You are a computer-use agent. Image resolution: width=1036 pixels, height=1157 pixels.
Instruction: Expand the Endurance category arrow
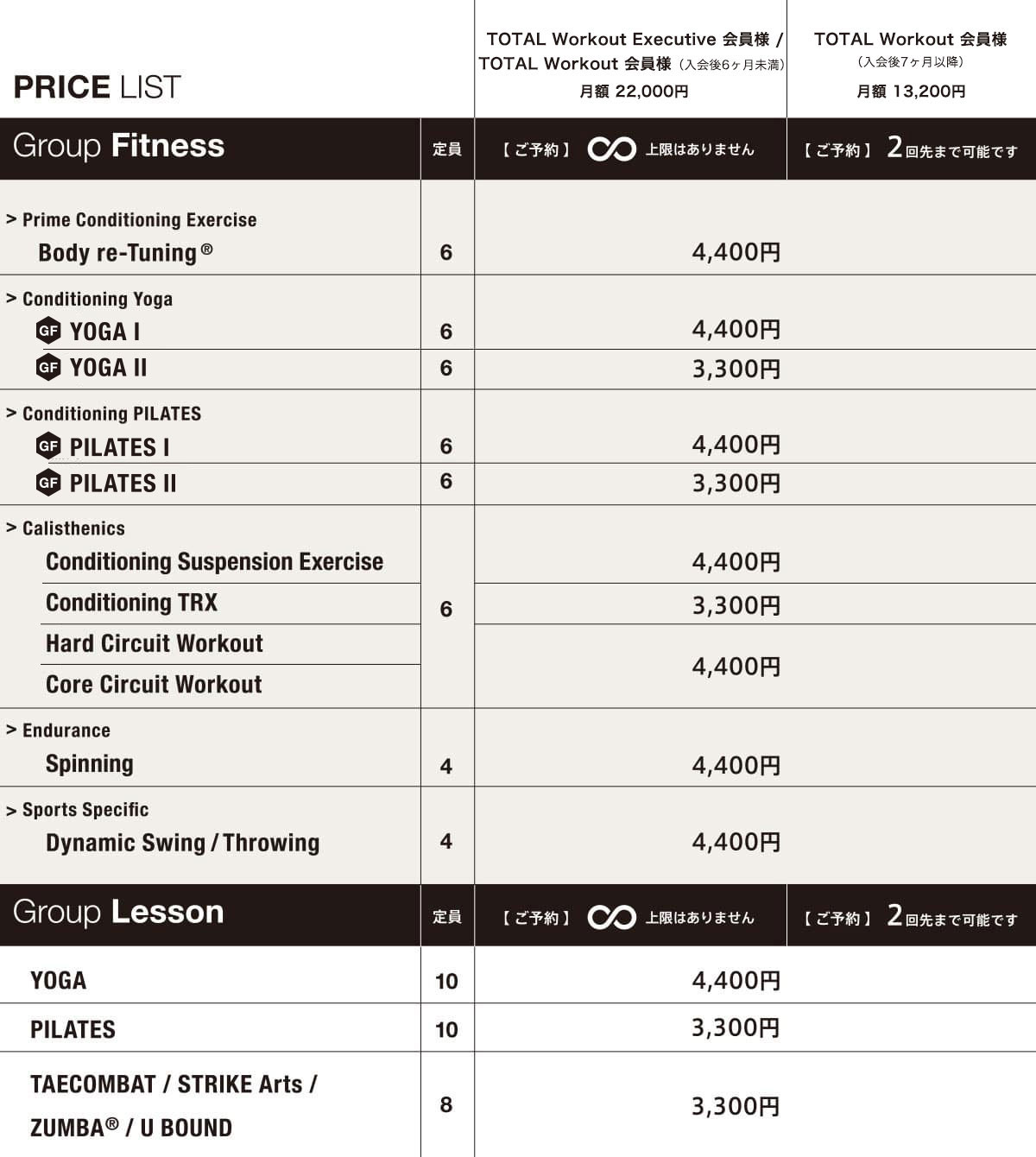[11, 730]
